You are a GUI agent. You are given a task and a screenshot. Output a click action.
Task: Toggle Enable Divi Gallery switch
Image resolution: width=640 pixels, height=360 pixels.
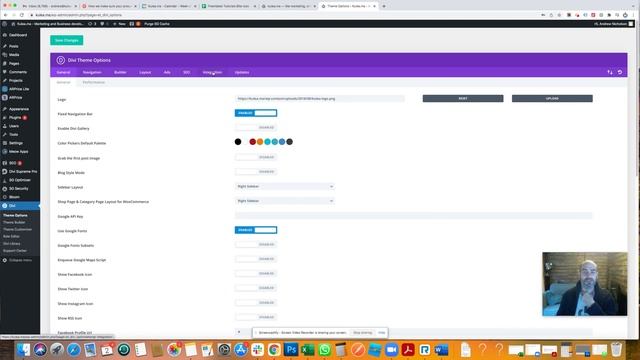tap(256, 128)
